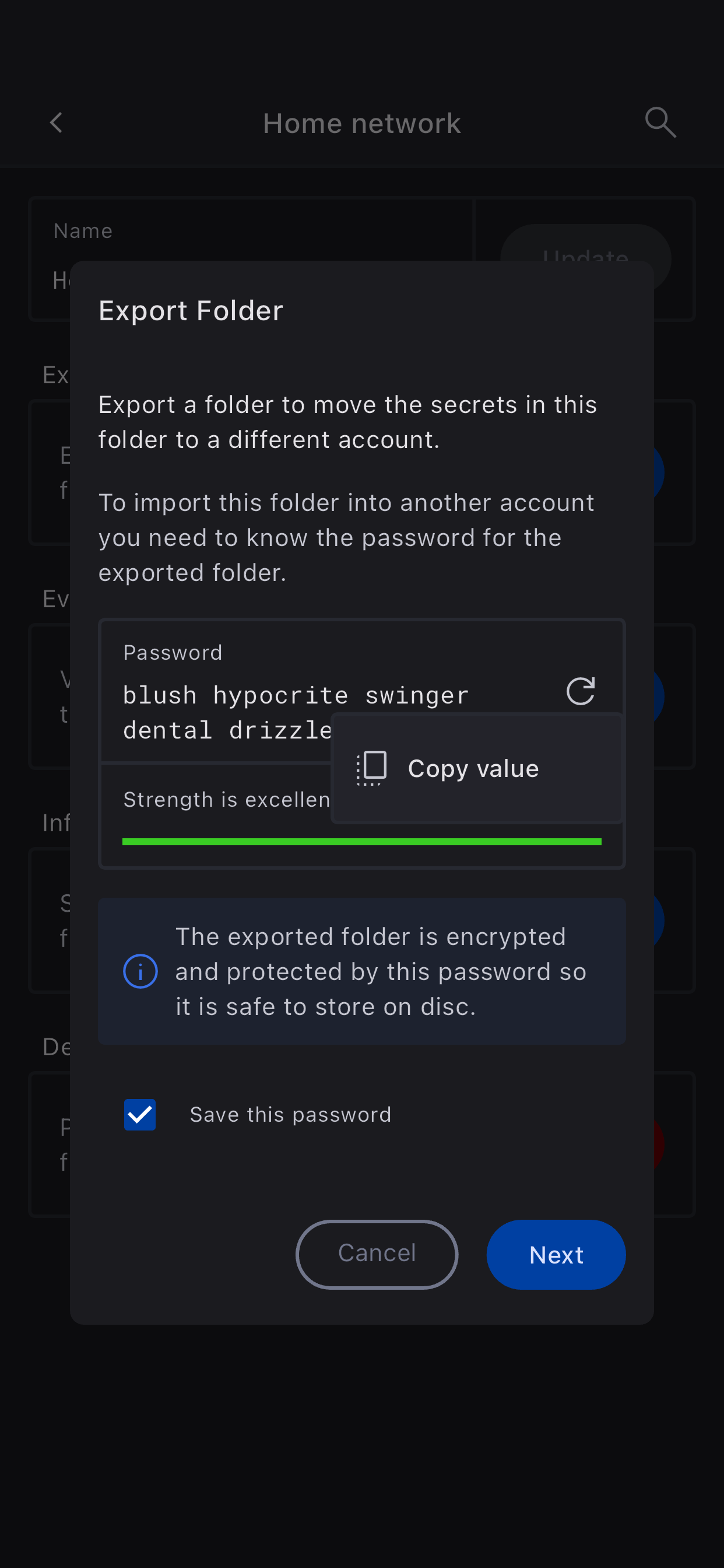Viewport: 724px width, 1568px height.
Task: Cancel the Export Folder dialog
Action: tap(377, 1254)
